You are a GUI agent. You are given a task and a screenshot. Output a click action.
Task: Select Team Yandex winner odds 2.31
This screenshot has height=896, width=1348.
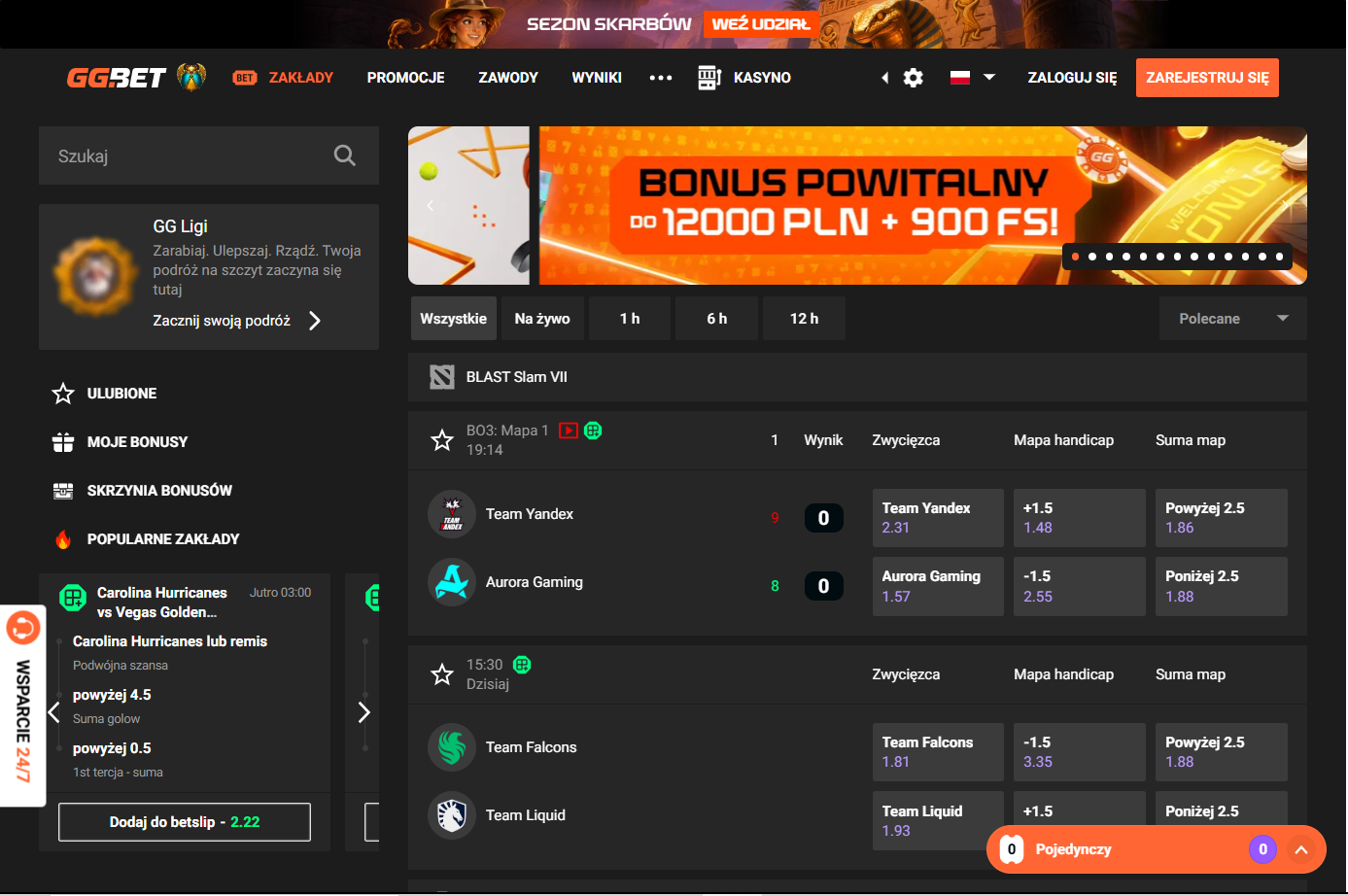[938, 518]
